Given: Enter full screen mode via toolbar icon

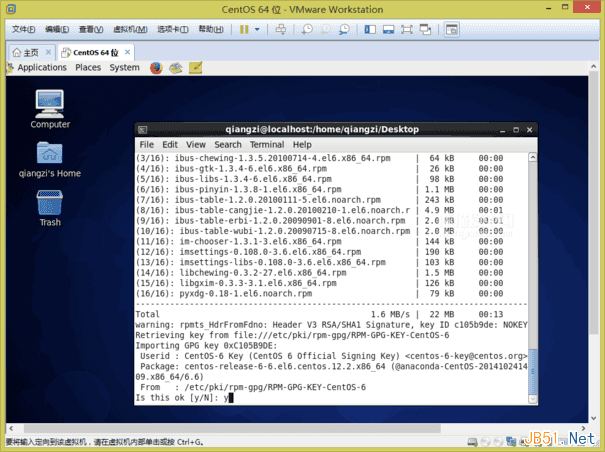Looking at the screenshot, I should coord(407,29).
